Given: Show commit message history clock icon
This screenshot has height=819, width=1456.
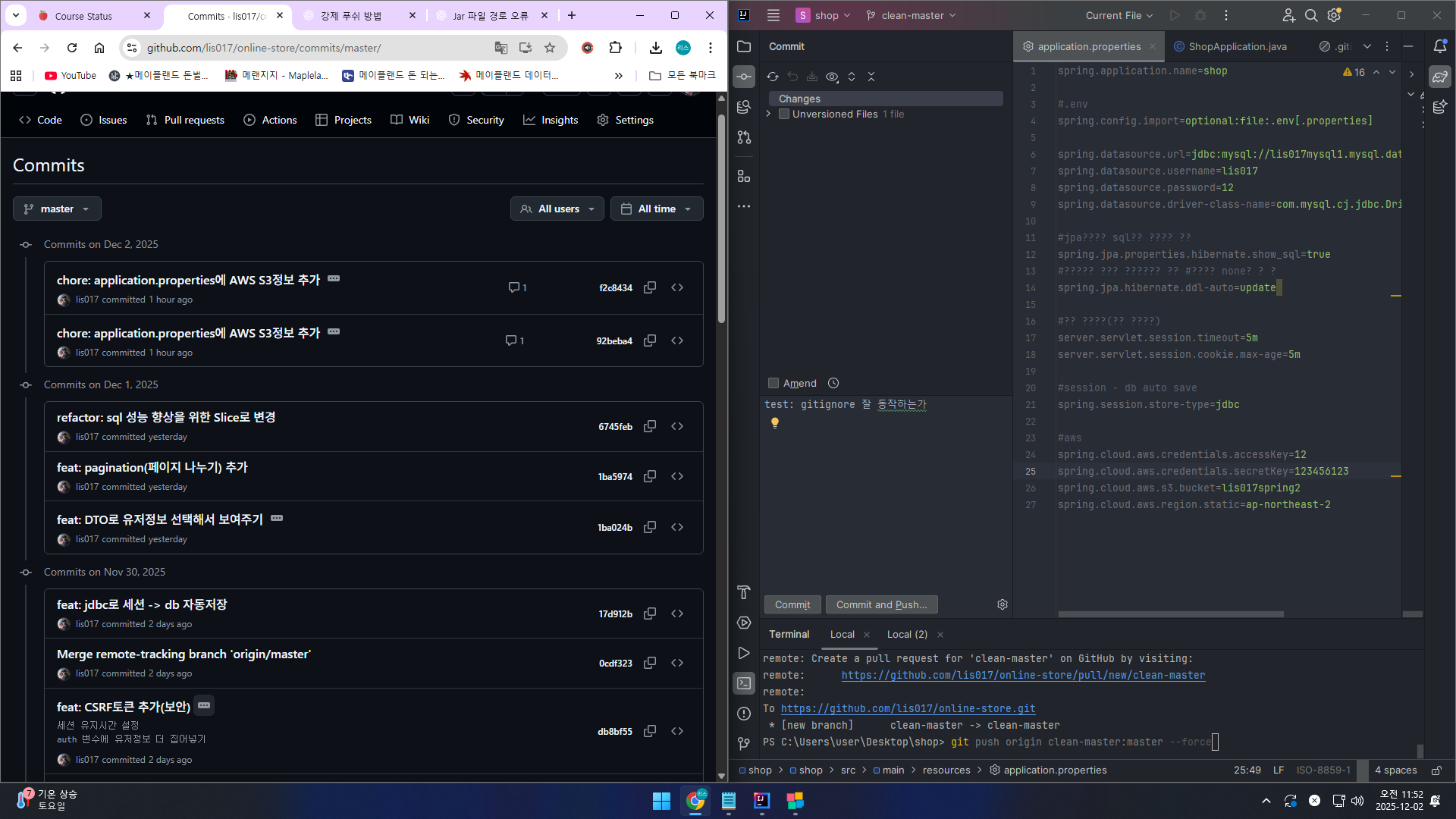Looking at the screenshot, I should coord(833,383).
